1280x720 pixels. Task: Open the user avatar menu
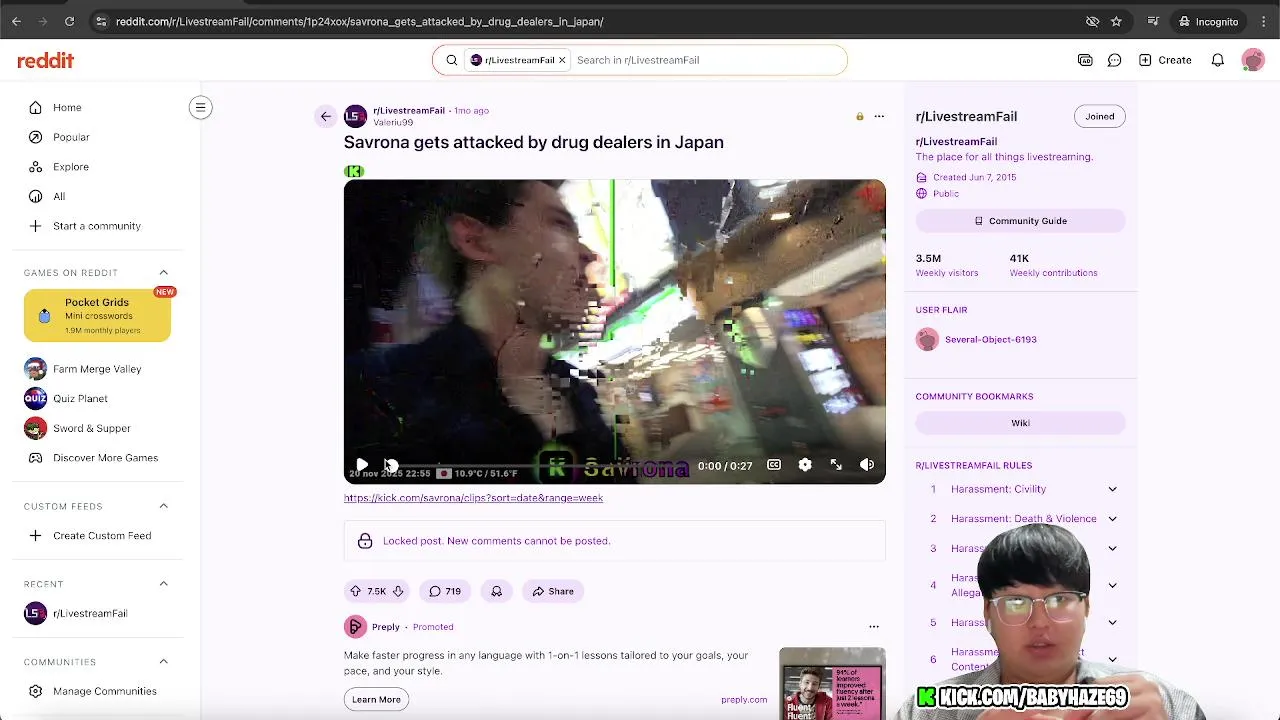tap(1252, 60)
